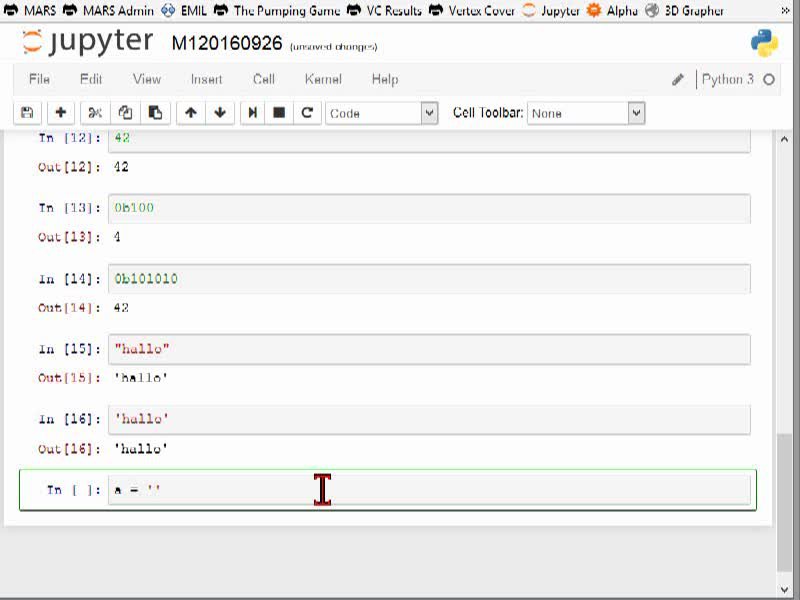The width and height of the screenshot is (800, 600).
Task: Click input cell 13 containing 0b100
Action: tap(429, 208)
